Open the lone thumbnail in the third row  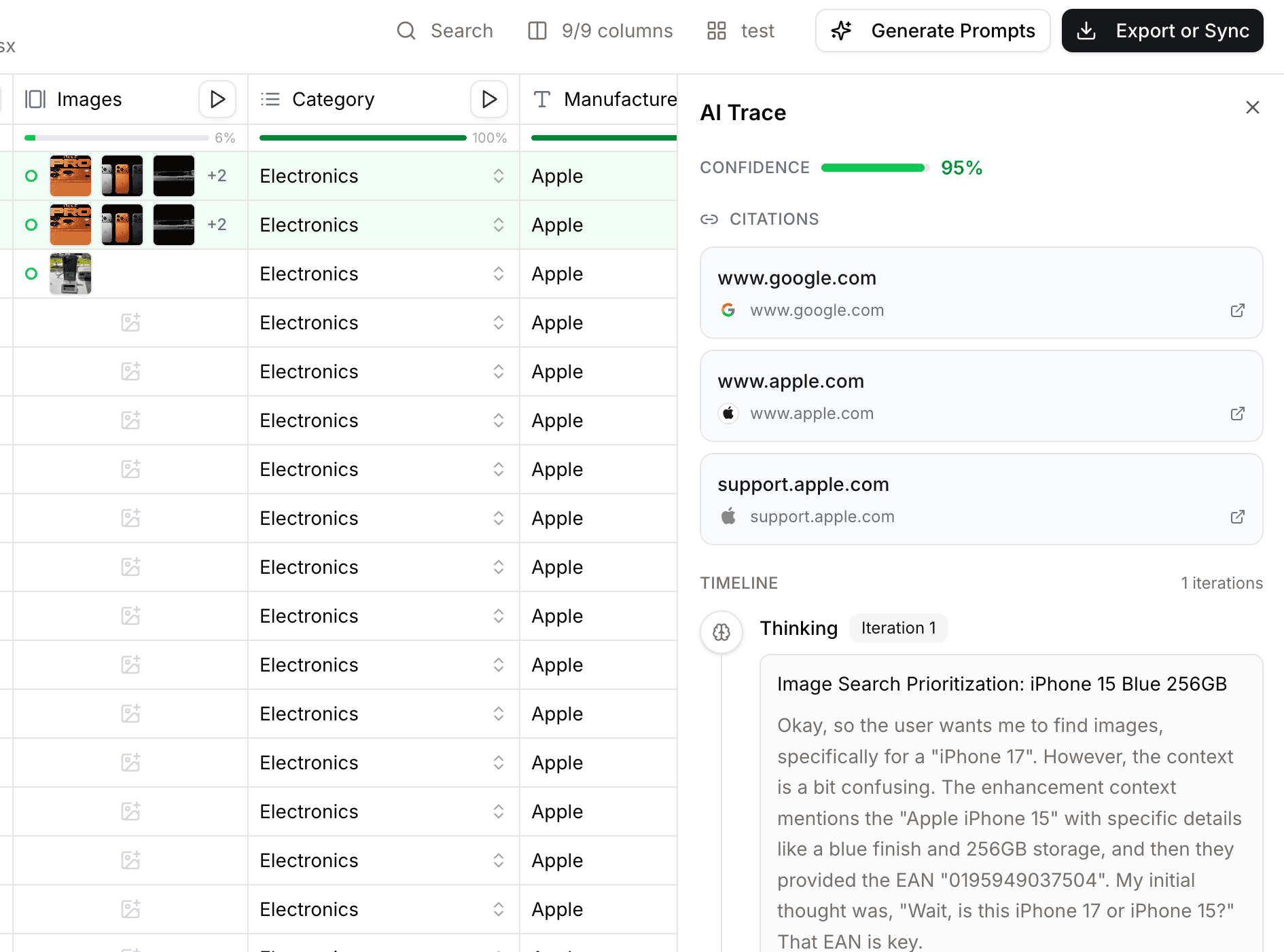point(71,274)
